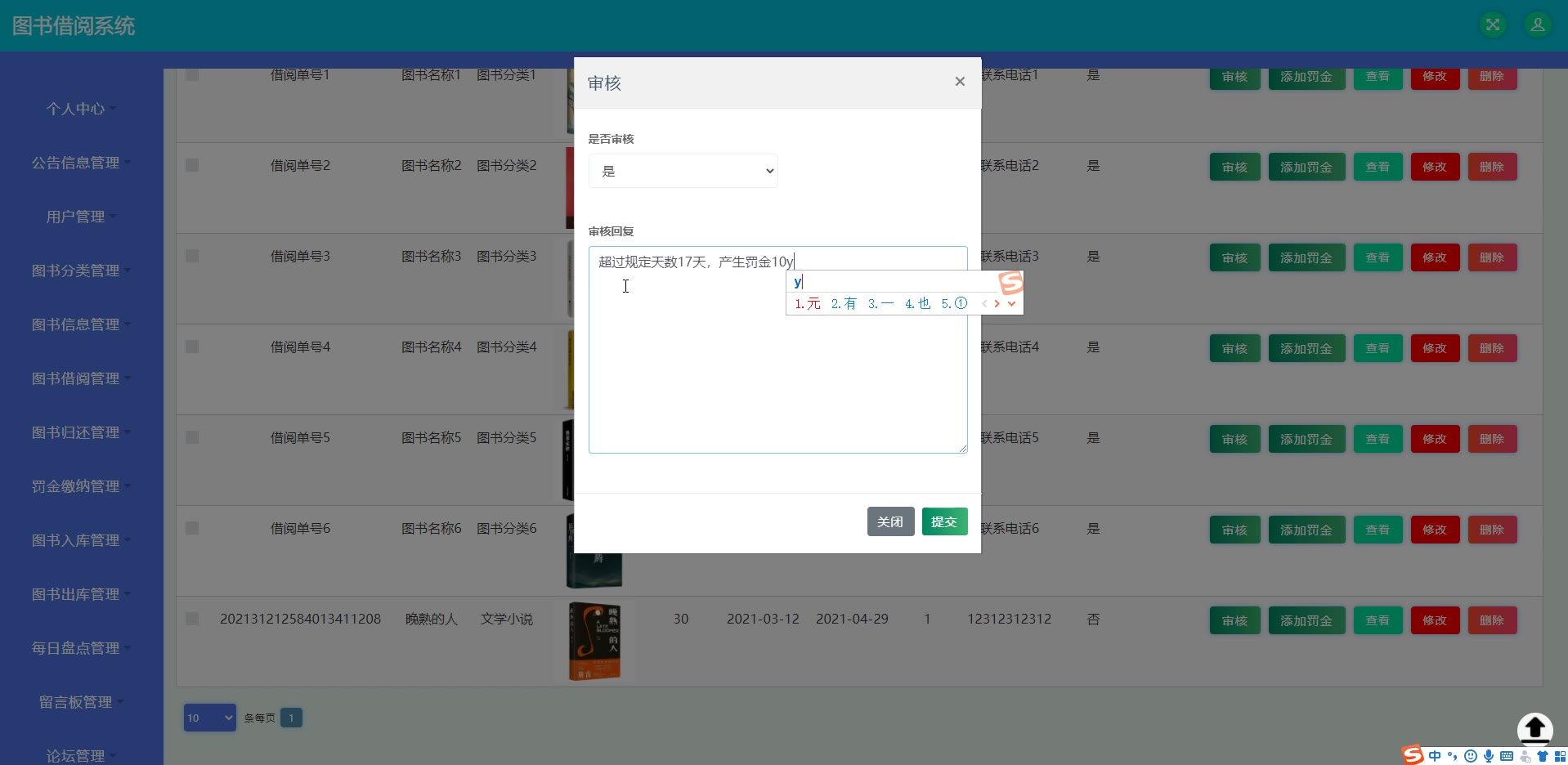The height and width of the screenshot is (765, 1568).
Task: Pick candidate 2 有 in the IME popup
Action: pyautogui.click(x=844, y=304)
